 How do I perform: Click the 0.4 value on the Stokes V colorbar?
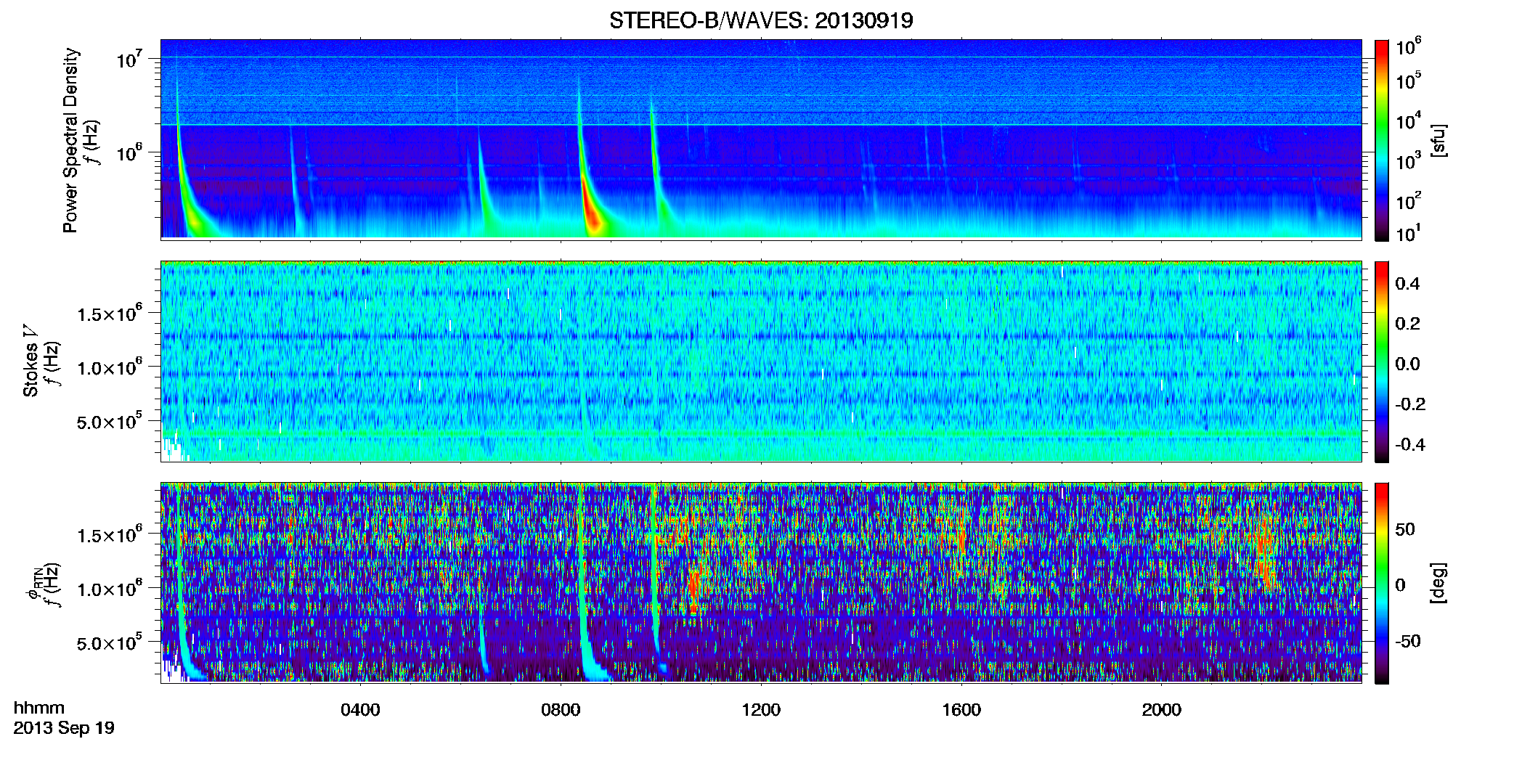click(1407, 284)
